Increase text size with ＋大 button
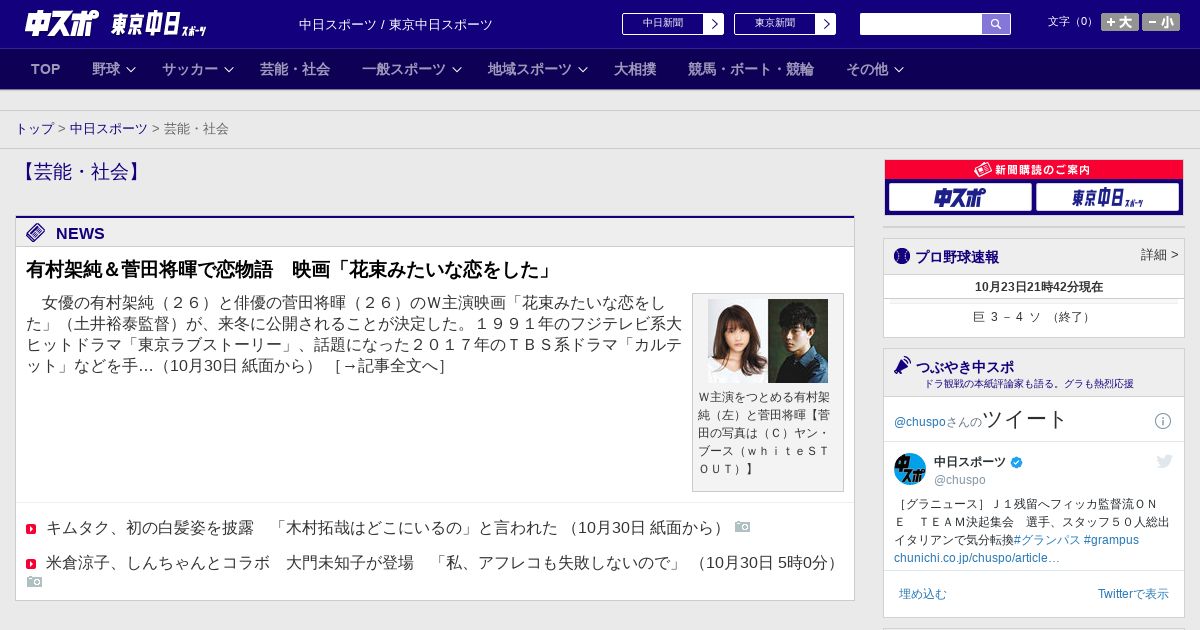The image size is (1200, 630). [1120, 22]
